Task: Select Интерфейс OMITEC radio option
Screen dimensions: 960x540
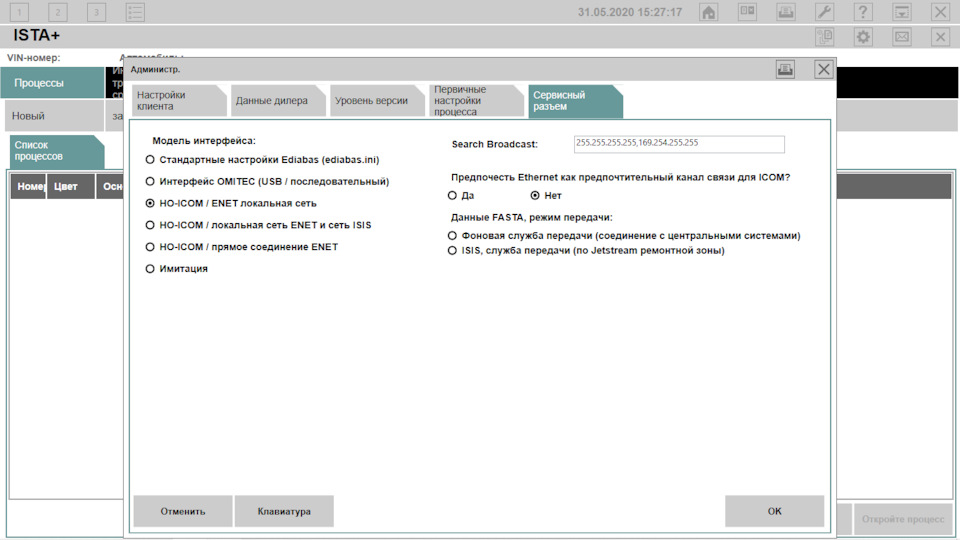Action: 150,182
